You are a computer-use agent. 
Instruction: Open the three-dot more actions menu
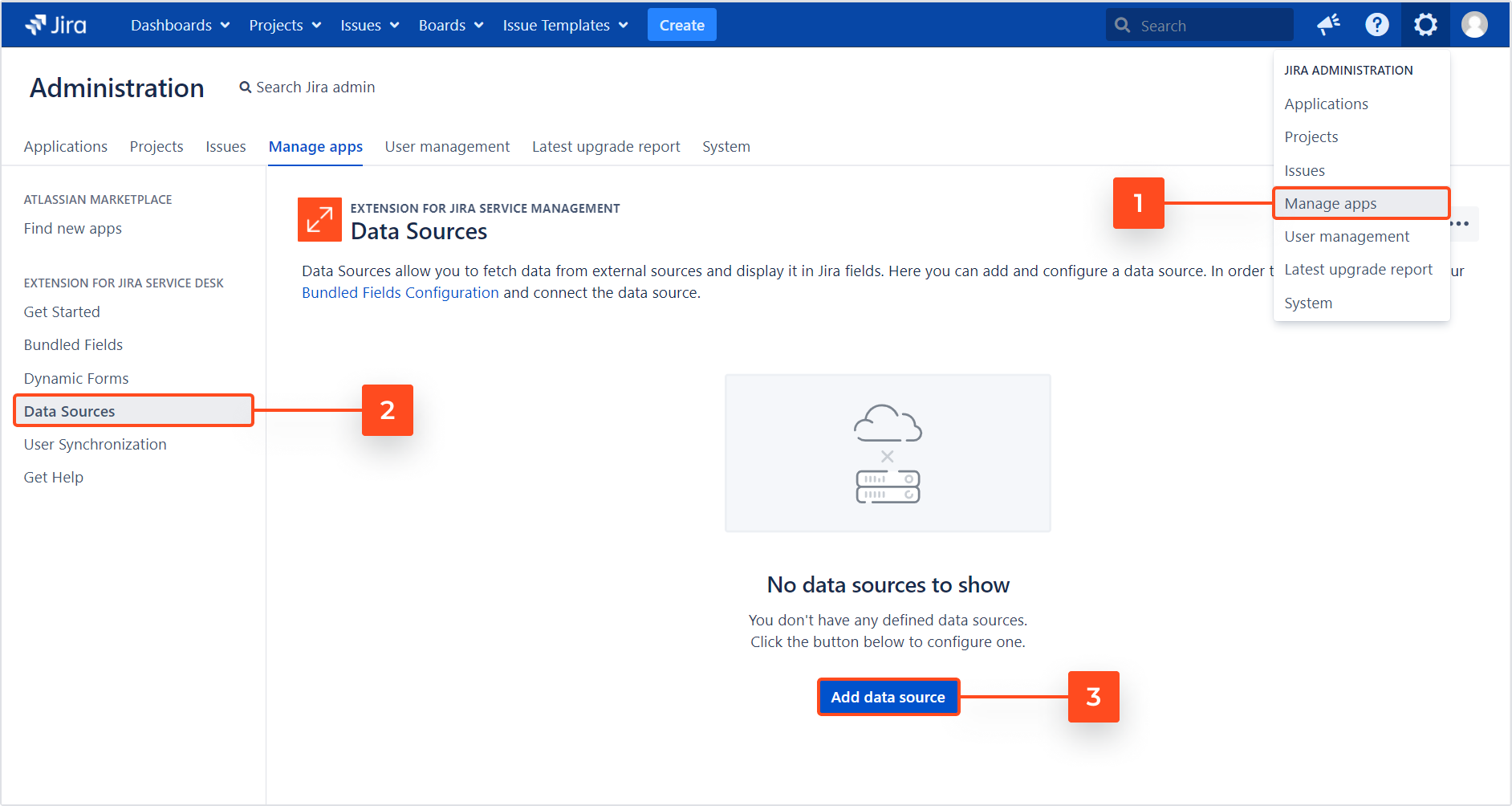1461,224
